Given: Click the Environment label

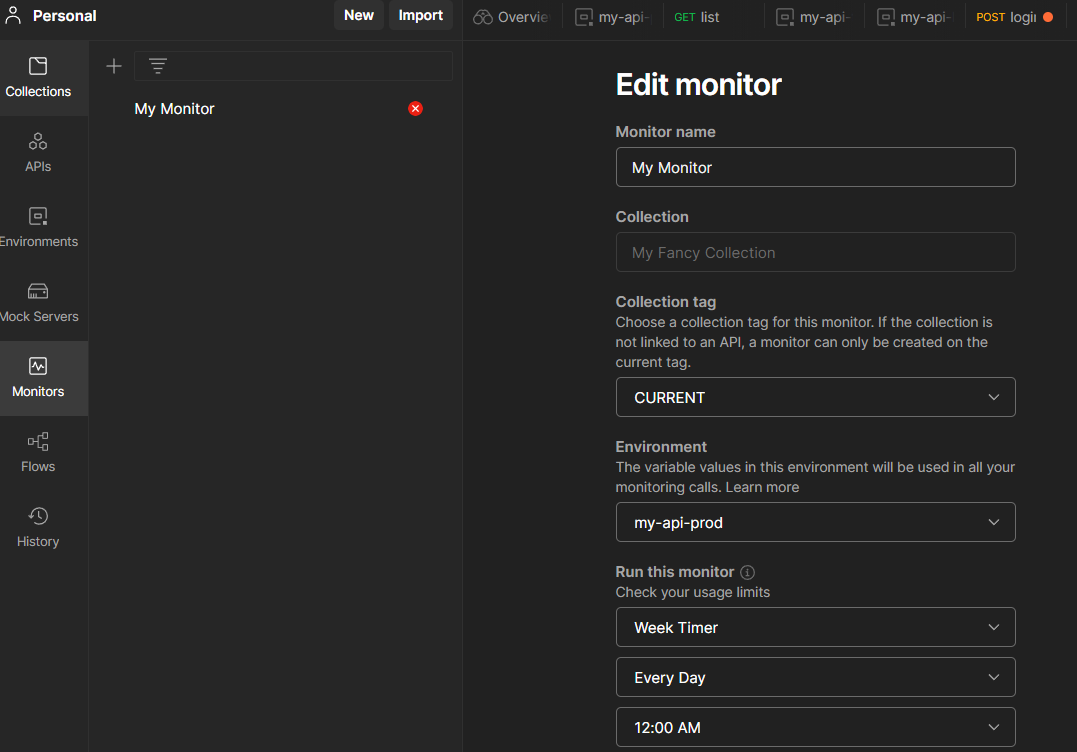Looking at the screenshot, I should tap(661, 446).
